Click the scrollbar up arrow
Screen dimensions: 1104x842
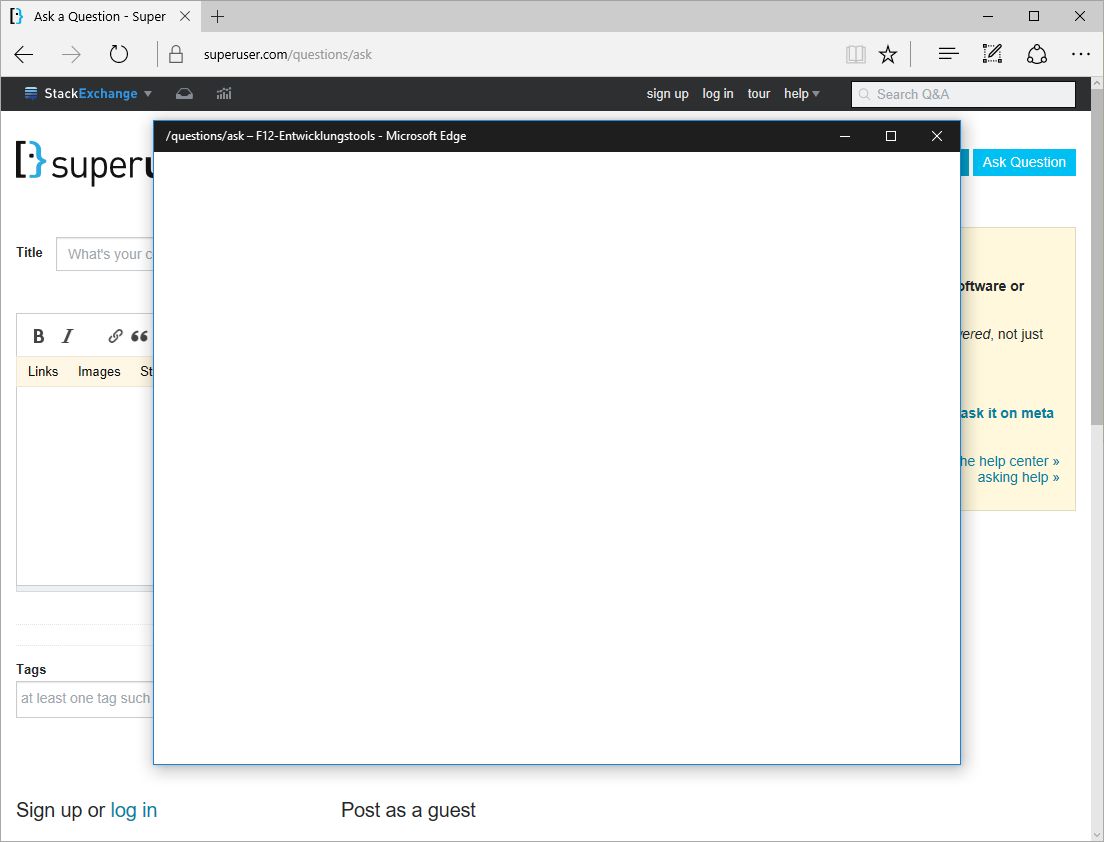tap(1097, 83)
